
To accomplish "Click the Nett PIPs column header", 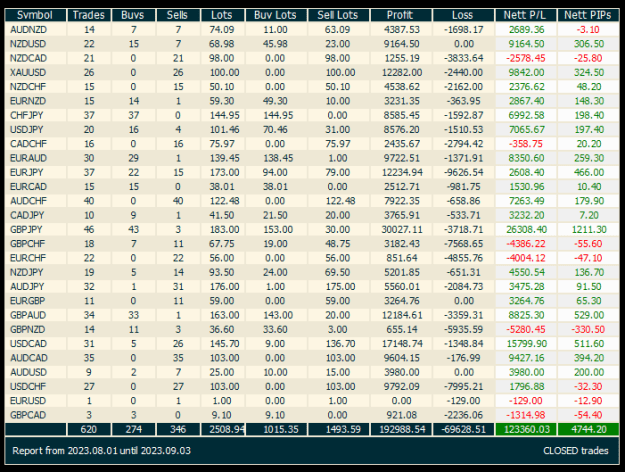I will pos(588,15).
